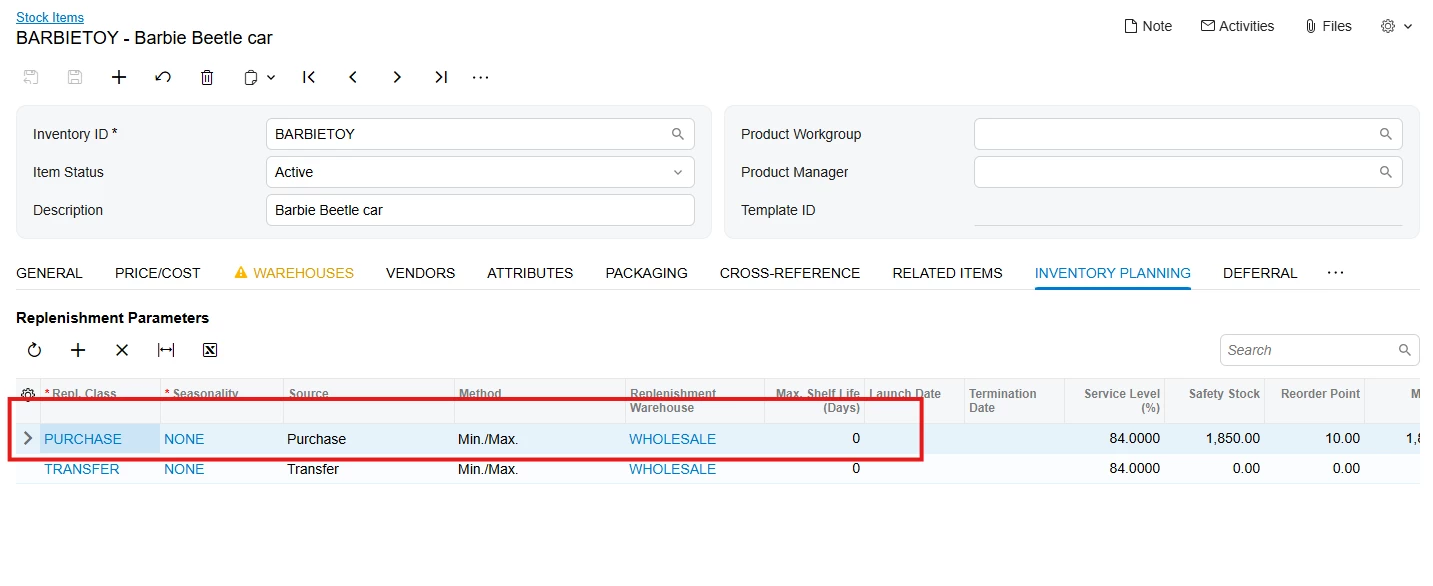Go to the last record

pos(441,77)
